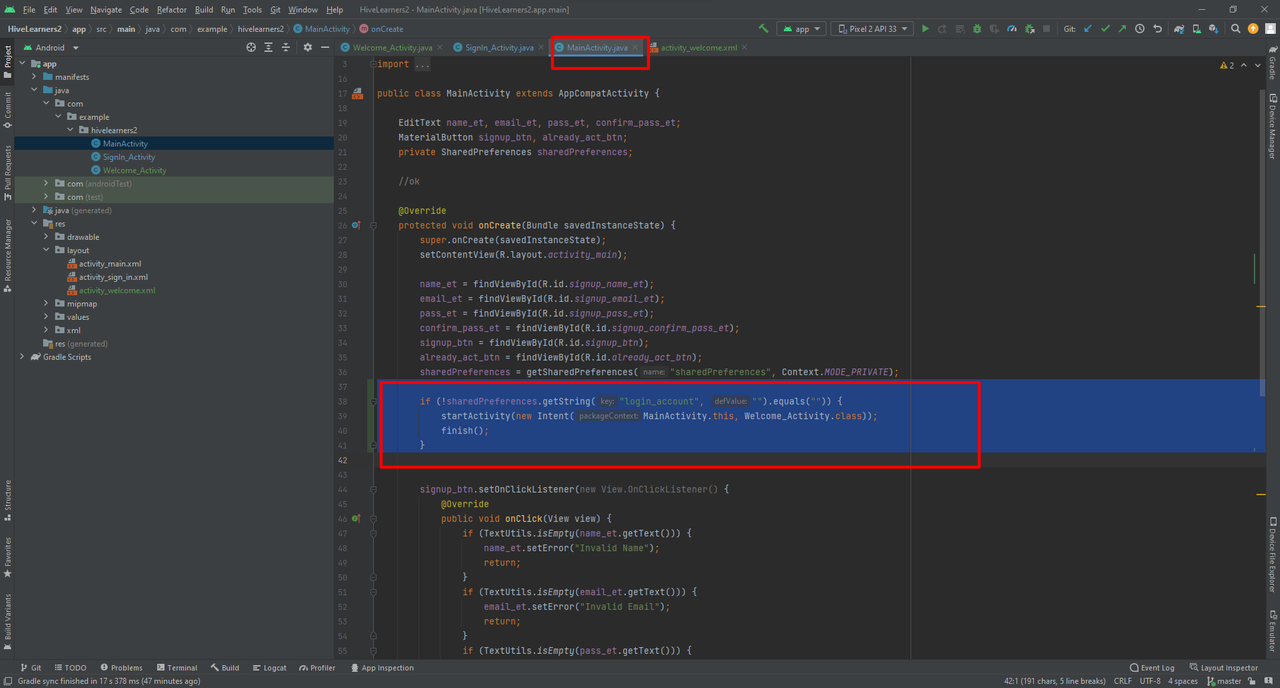The image size is (1280, 688).
Task: Close the MainActivity.java tab
Action: point(635,47)
